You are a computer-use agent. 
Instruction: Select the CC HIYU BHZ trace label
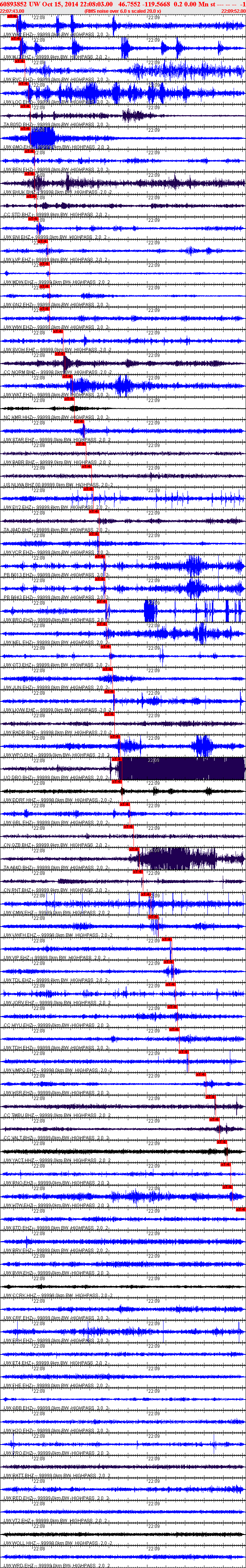click(57, 1025)
